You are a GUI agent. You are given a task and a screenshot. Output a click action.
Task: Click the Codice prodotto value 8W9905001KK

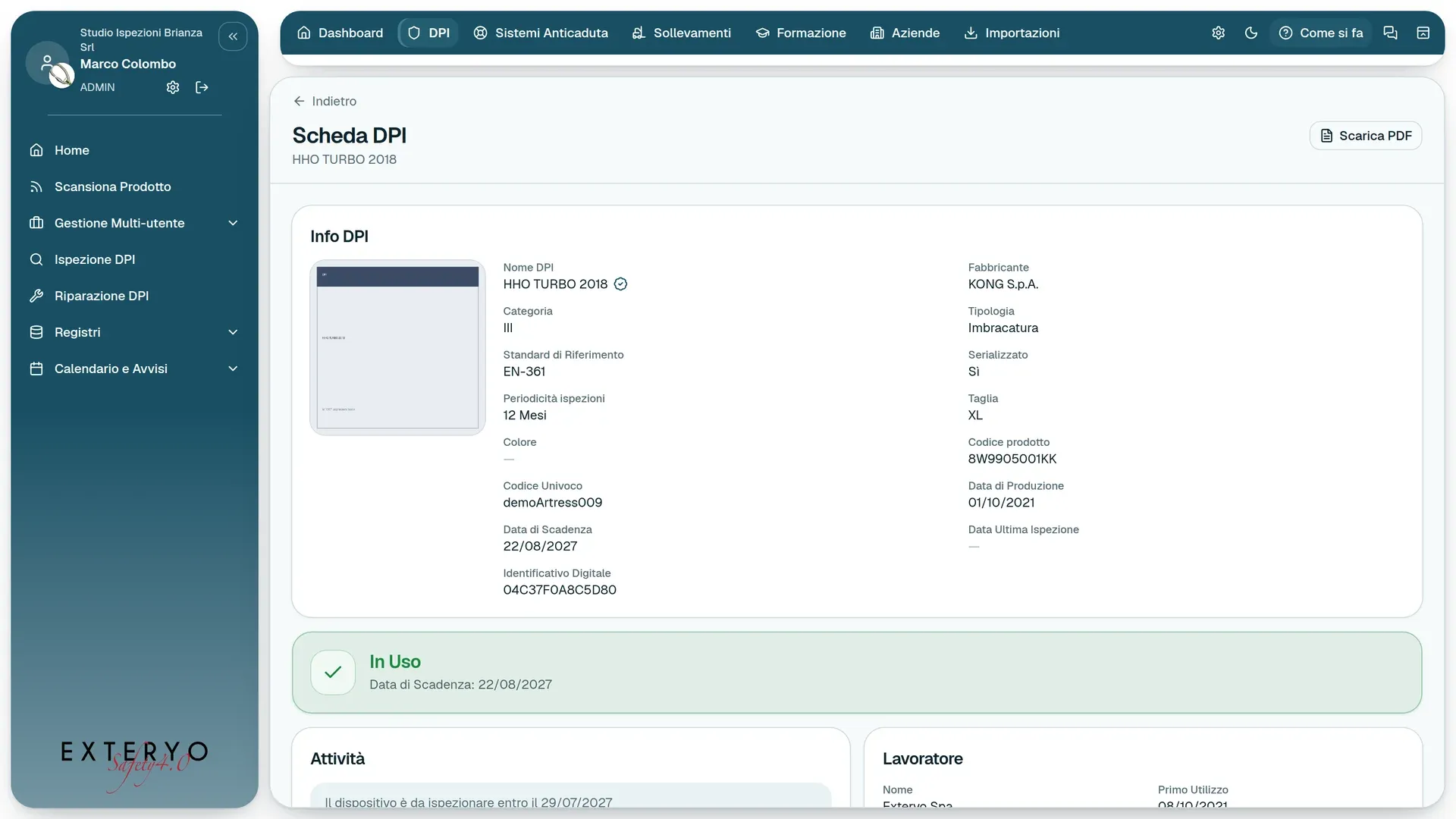pyautogui.click(x=1012, y=459)
